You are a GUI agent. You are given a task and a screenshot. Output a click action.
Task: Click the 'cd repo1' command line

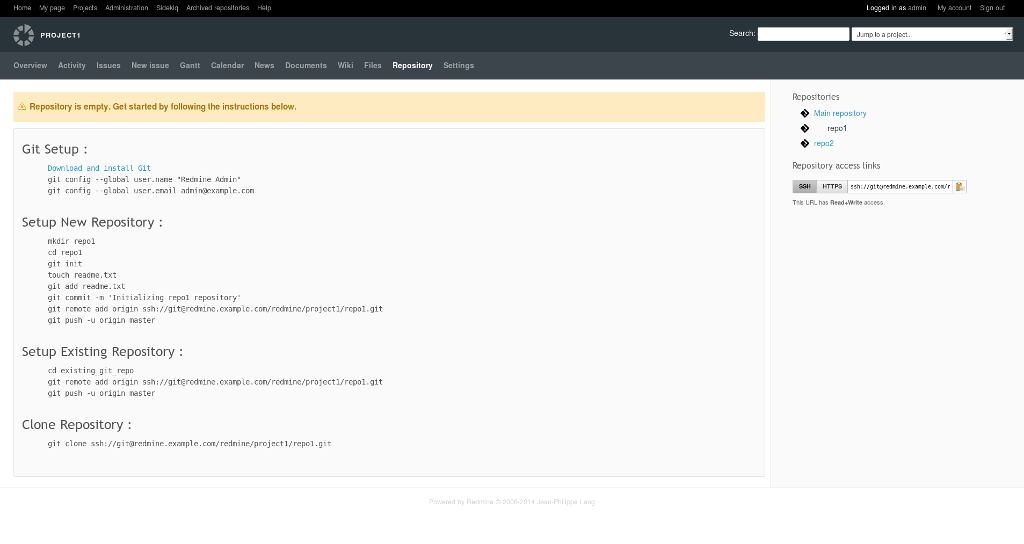(65, 252)
